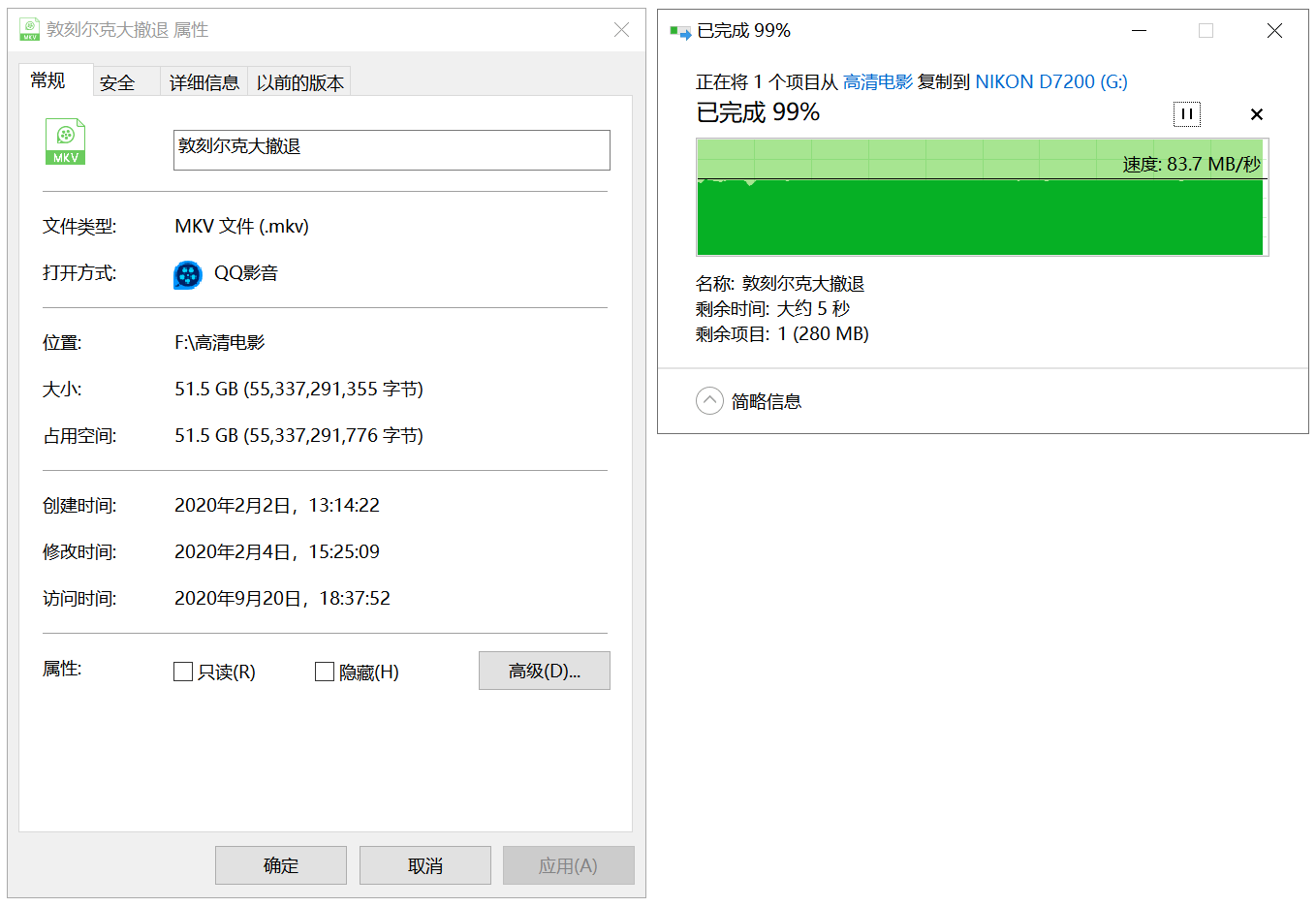The height and width of the screenshot is (907, 1316).
Task: Click the QQ影音 player icon
Action: pos(187,274)
